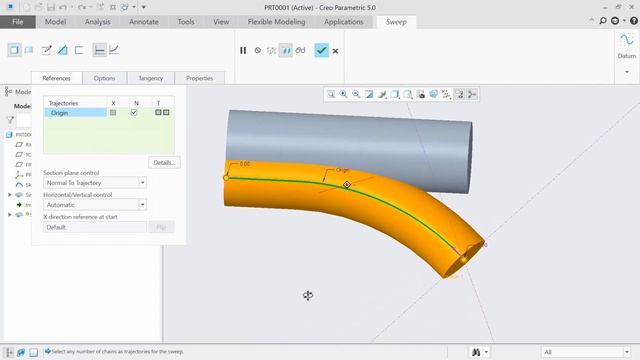Open the Options panel tab
Viewport: 640px width, 360px height.
[x=104, y=78]
